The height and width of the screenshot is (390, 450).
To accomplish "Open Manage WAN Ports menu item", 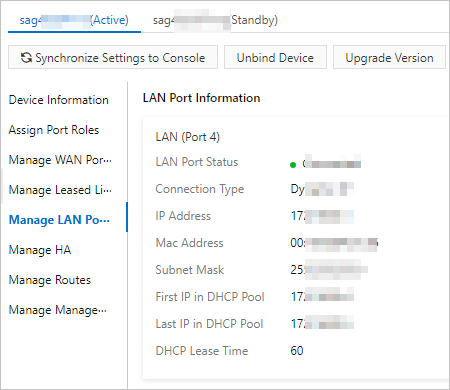I will pos(60,160).
